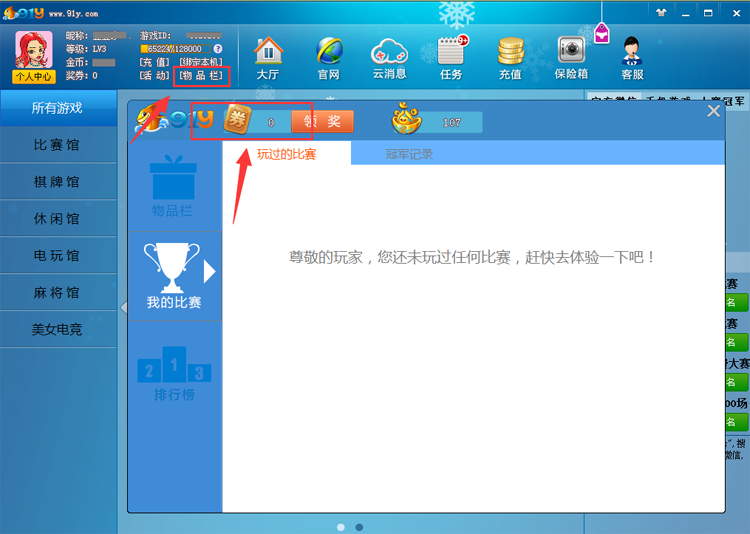
Task: Select 休闲馆 in the left sidebar
Action: (58, 219)
